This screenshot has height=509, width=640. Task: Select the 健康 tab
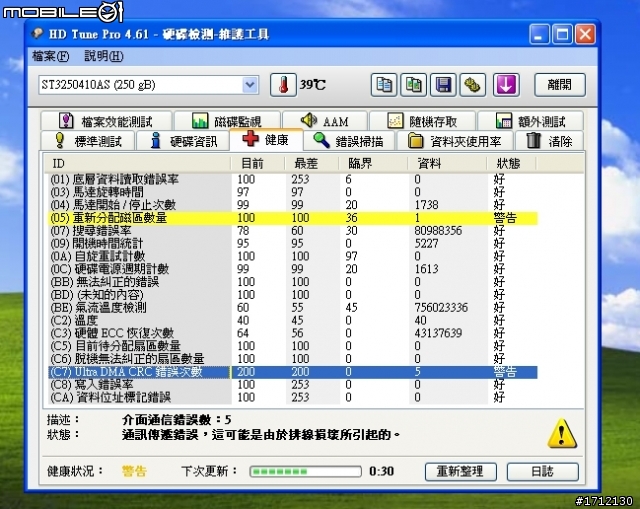(x=266, y=140)
